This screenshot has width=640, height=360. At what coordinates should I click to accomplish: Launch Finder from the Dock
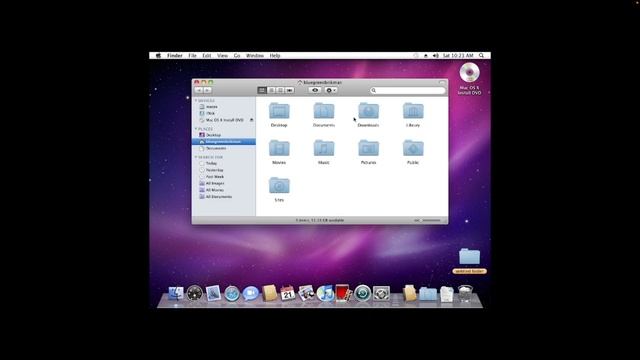[x=176, y=293]
